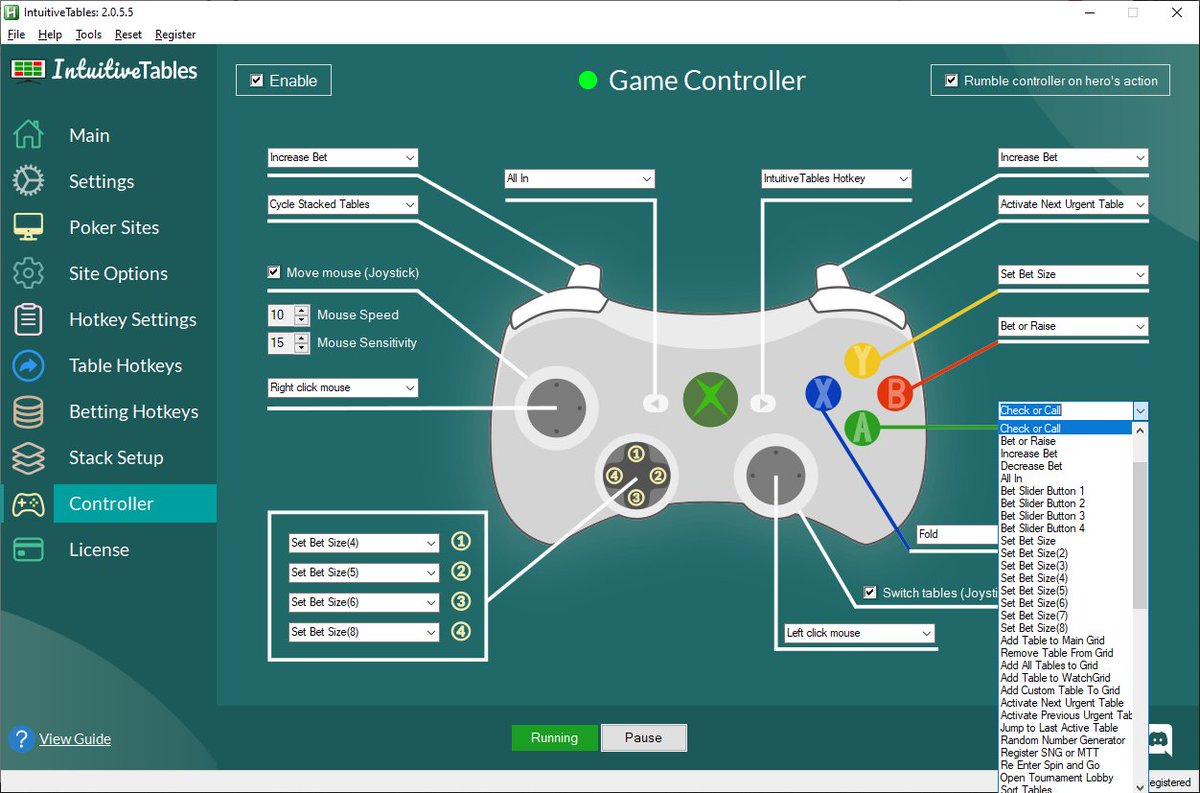Open the All In dropdown
Viewport: 1200px width, 793px height.
point(580,178)
